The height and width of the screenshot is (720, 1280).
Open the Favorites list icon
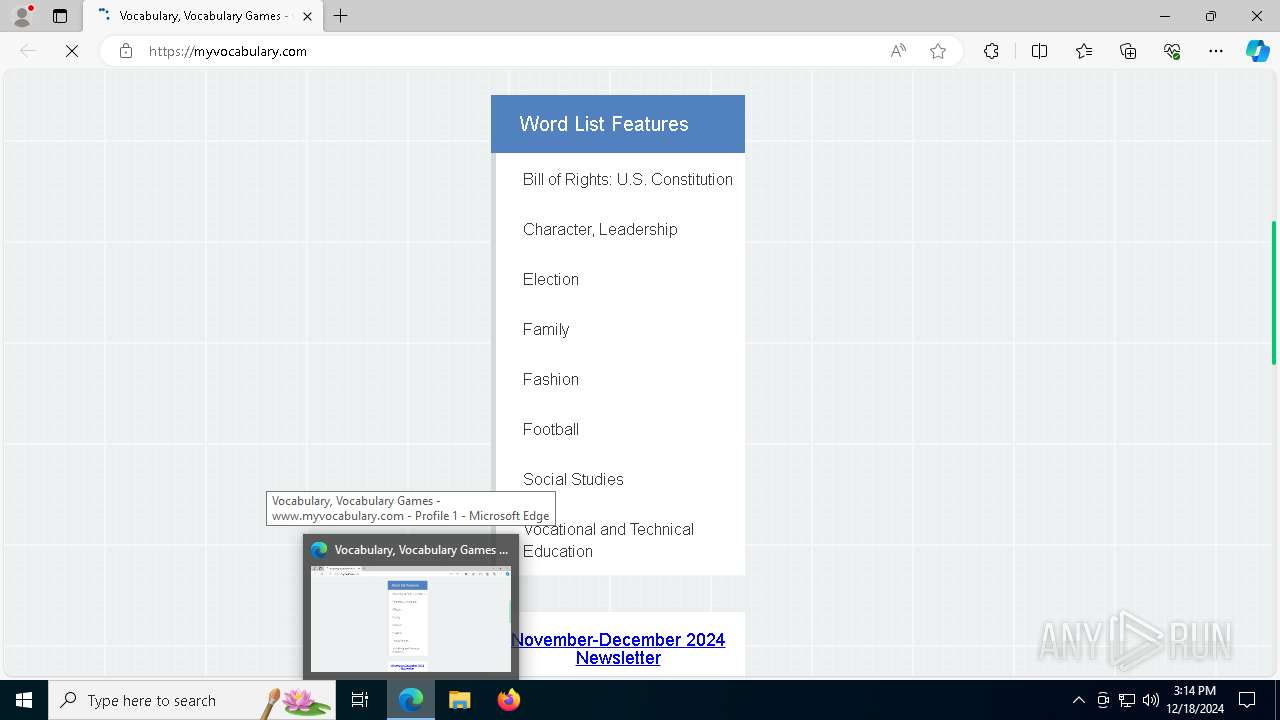1084,51
